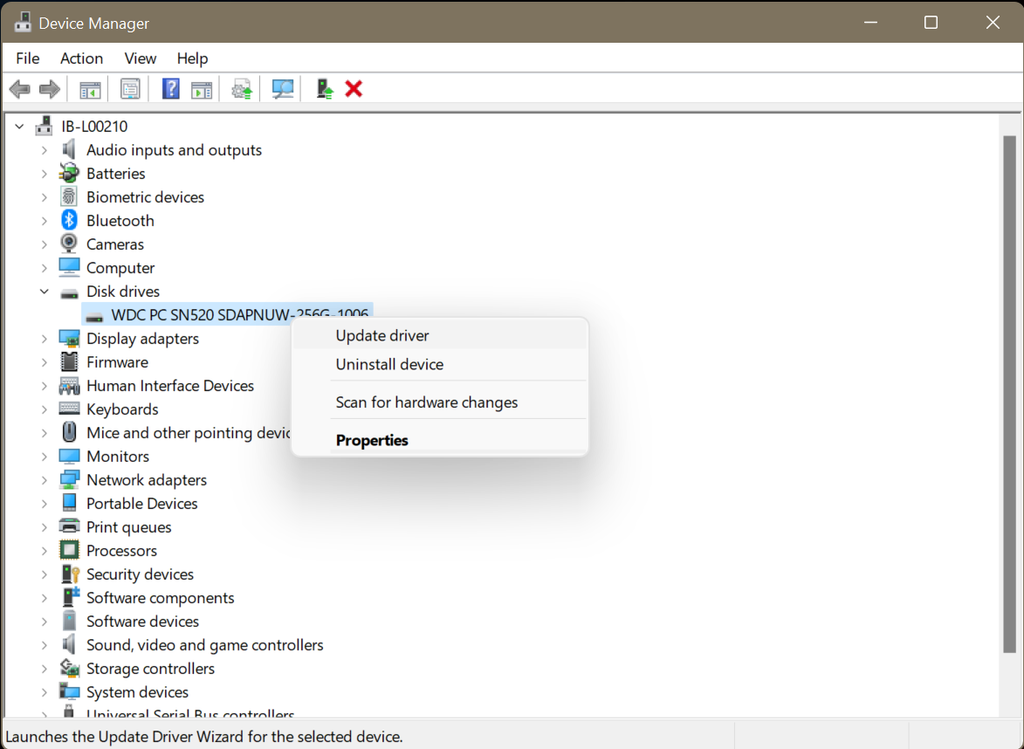This screenshot has width=1024, height=749.
Task: Click the Cameras webcam icon
Action: pyautogui.click(x=69, y=244)
